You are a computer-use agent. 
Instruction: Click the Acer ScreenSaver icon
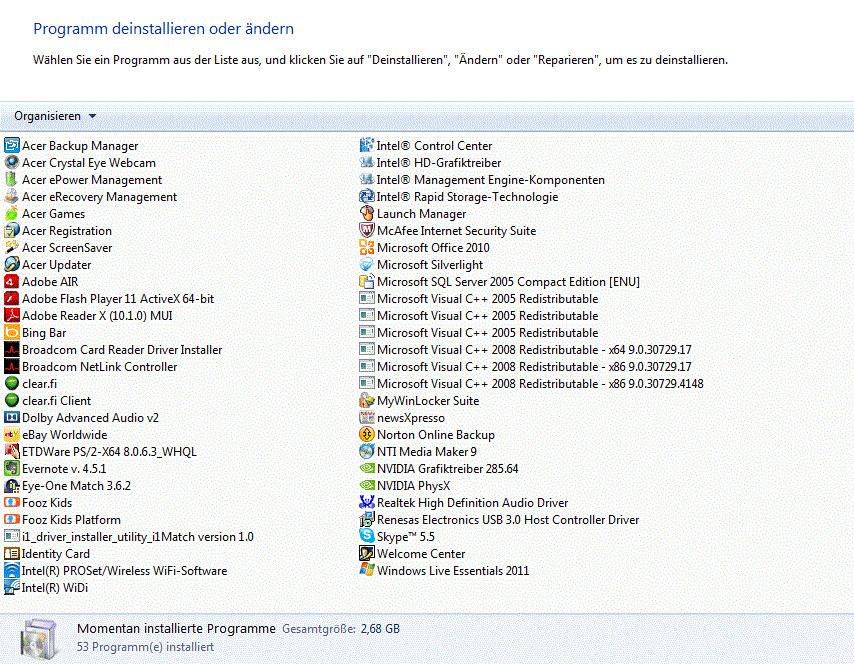[x=11, y=247]
